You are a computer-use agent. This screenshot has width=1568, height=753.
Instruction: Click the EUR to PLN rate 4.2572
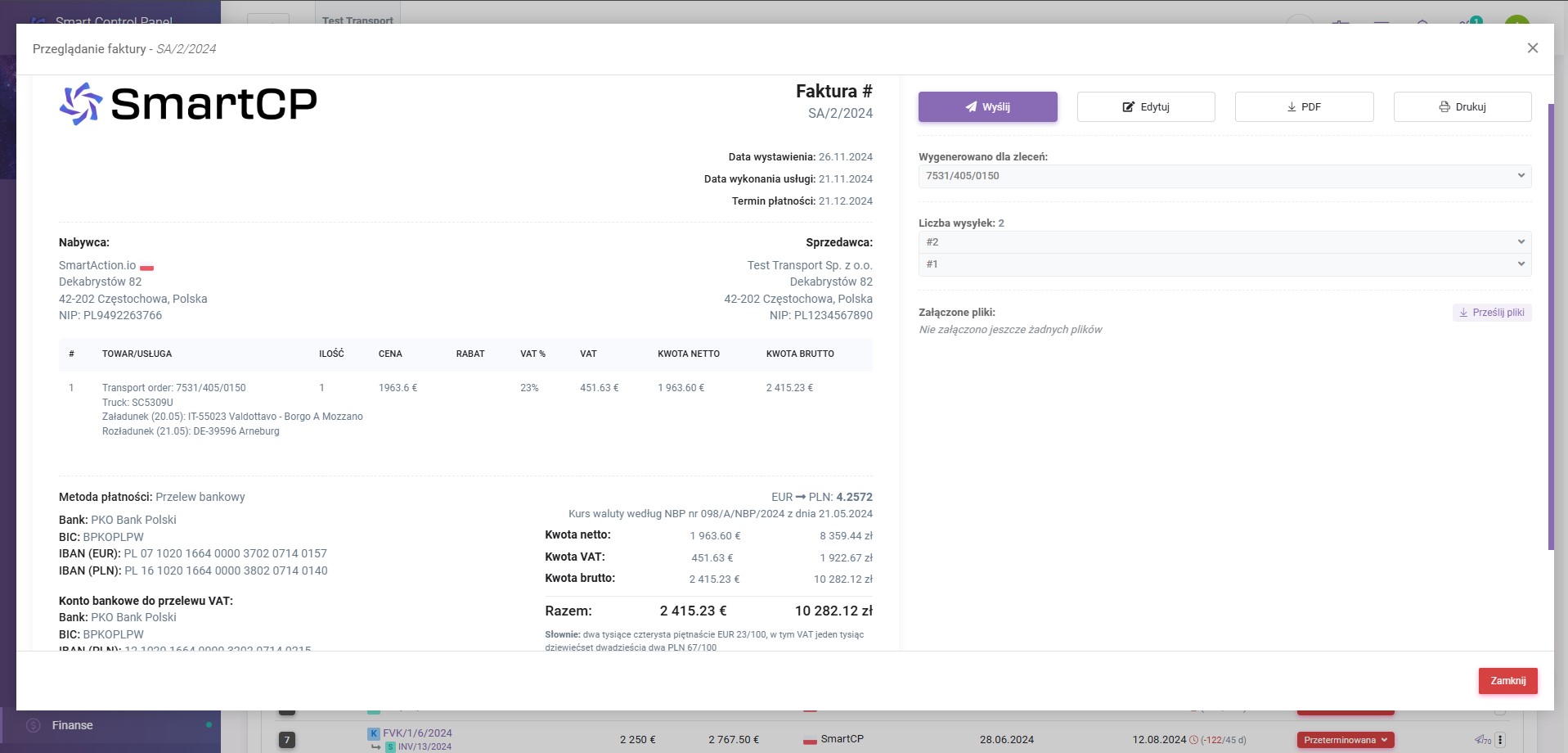854,497
